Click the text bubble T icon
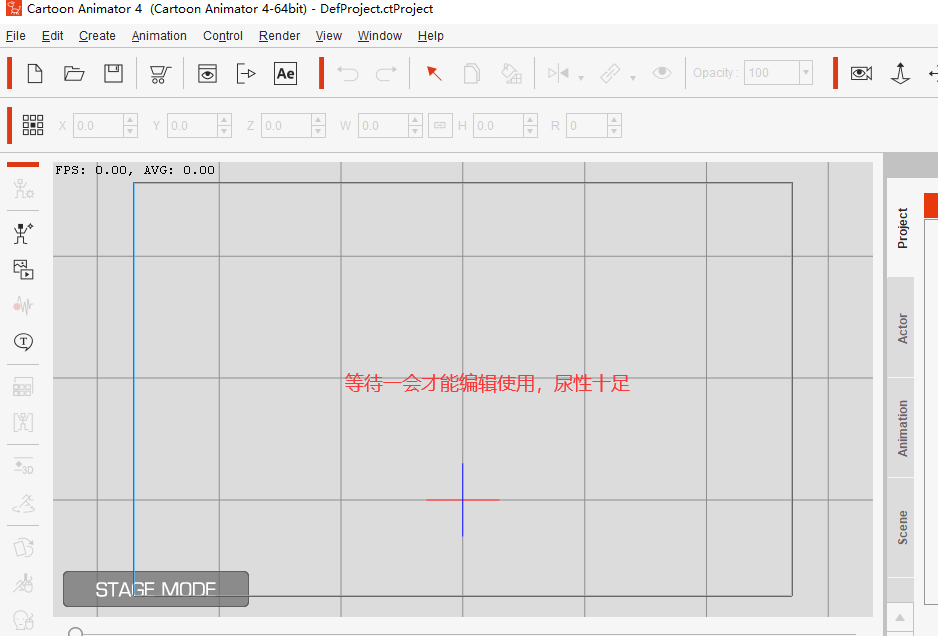Screen dimensions: 938x636 point(23,342)
